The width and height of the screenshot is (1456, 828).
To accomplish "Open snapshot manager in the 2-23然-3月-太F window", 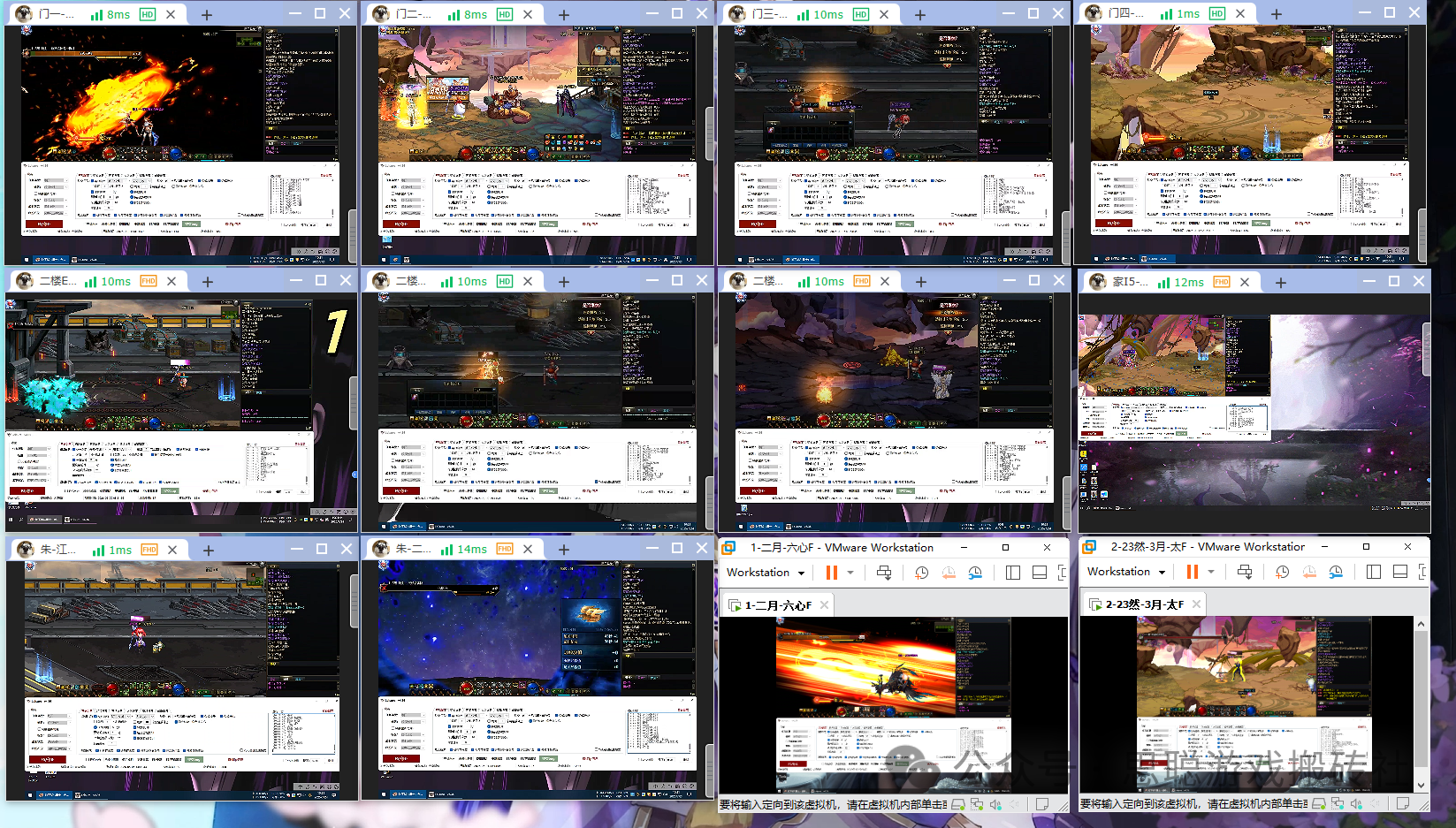I will 1336,572.
